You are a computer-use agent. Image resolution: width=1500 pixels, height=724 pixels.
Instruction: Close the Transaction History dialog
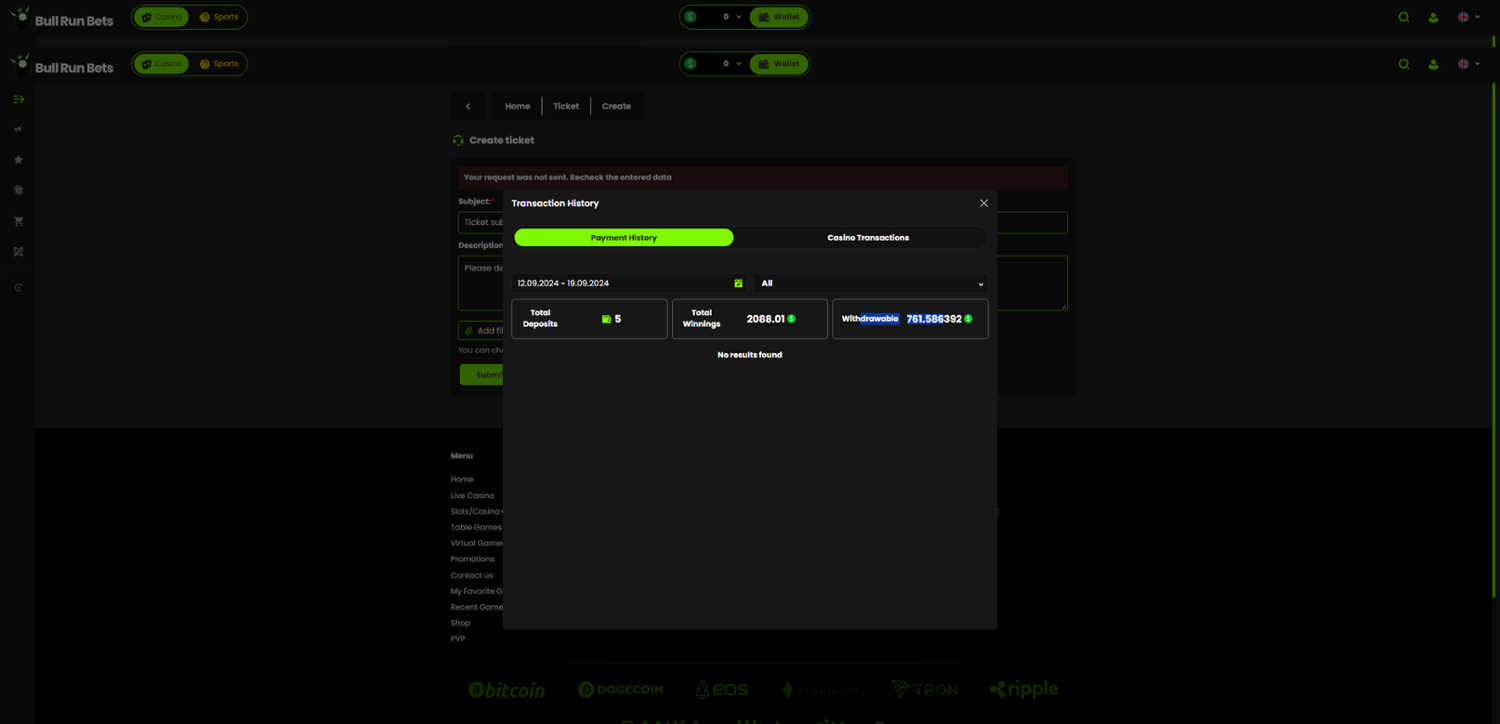coord(983,203)
